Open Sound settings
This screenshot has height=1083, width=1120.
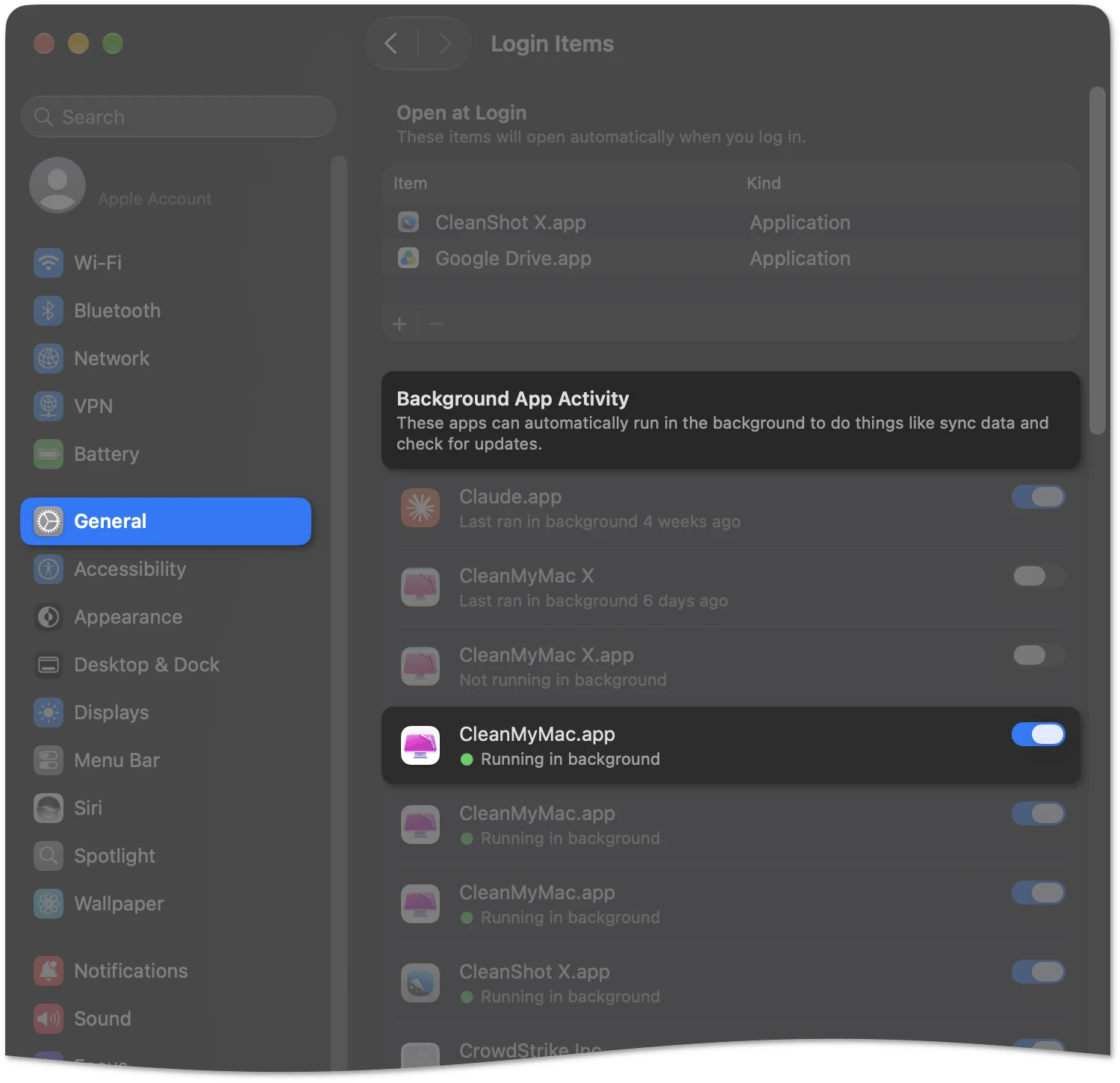pyautogui.click(x=166, y=1019)
